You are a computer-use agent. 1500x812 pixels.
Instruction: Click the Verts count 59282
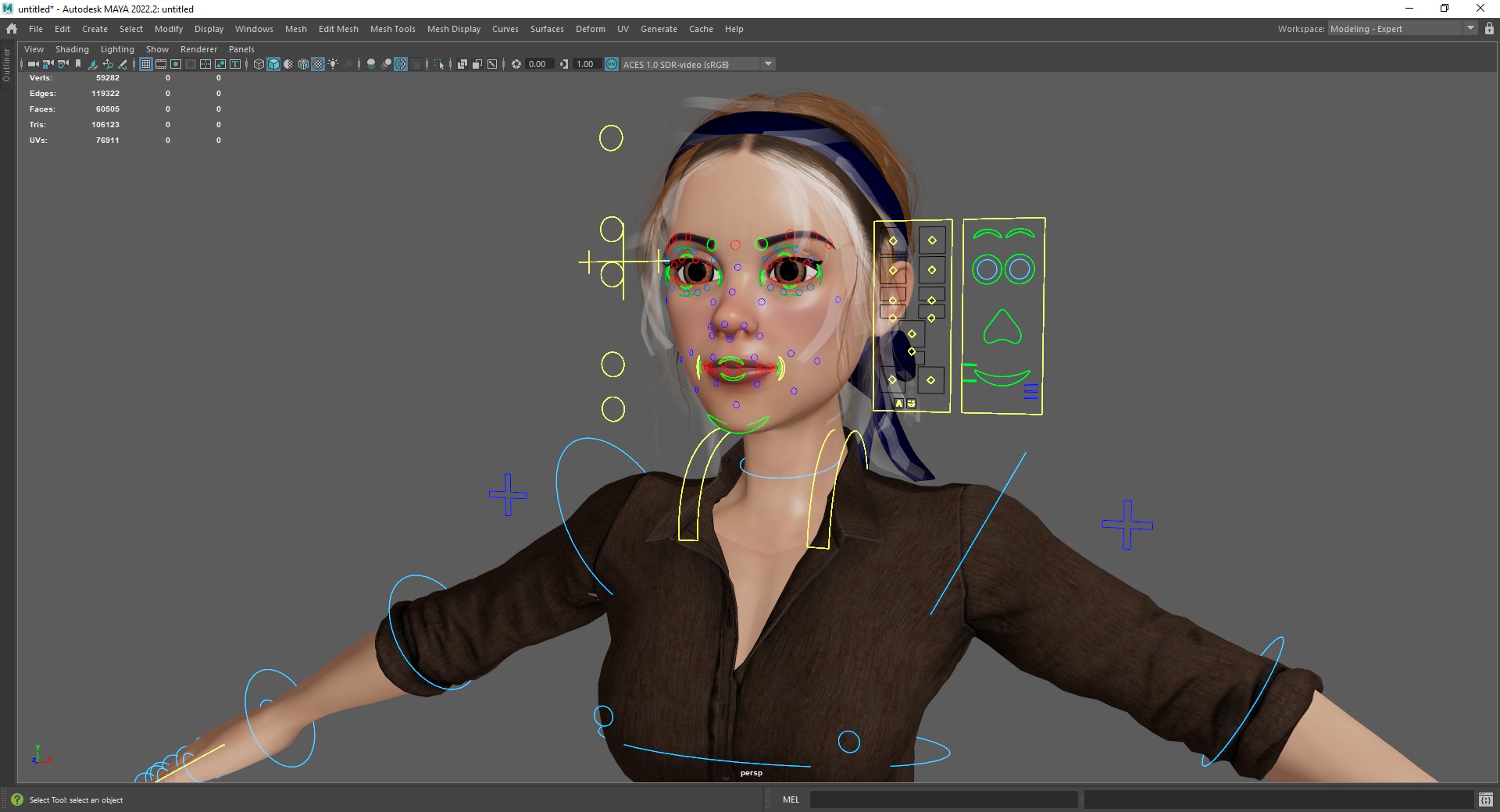(108, 78)
